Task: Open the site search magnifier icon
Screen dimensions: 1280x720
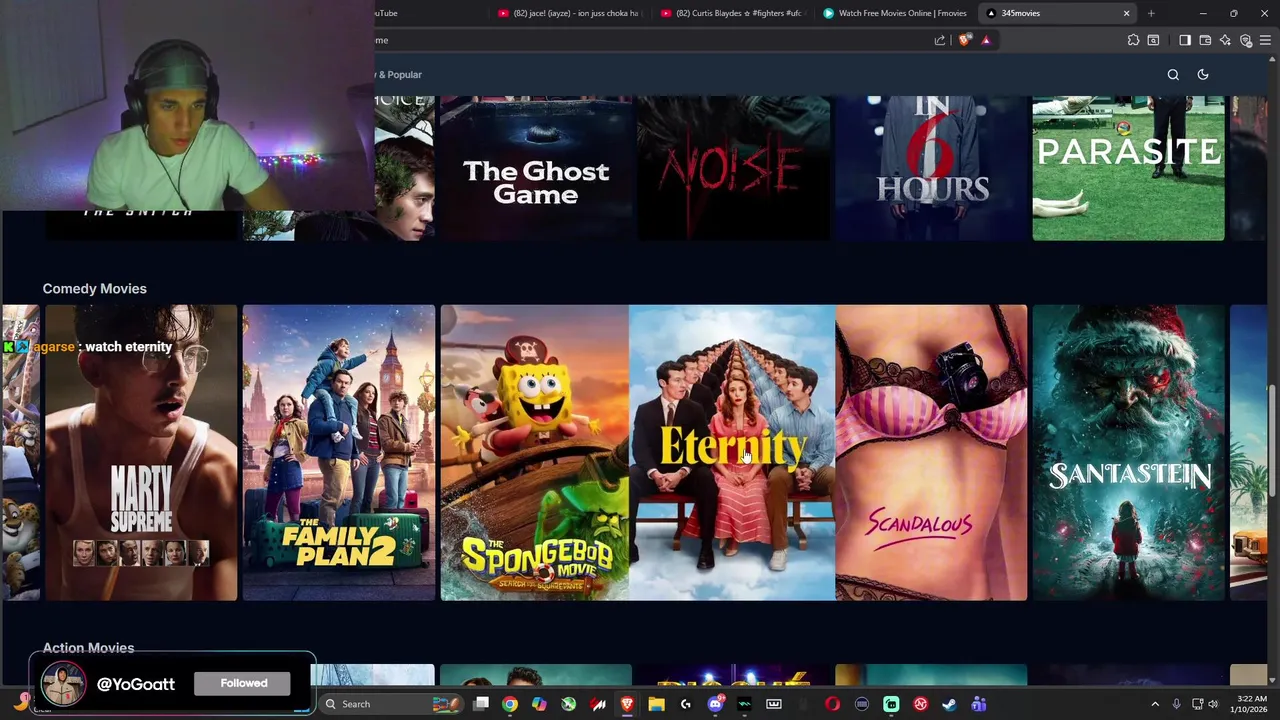Action: point(1173,74)
